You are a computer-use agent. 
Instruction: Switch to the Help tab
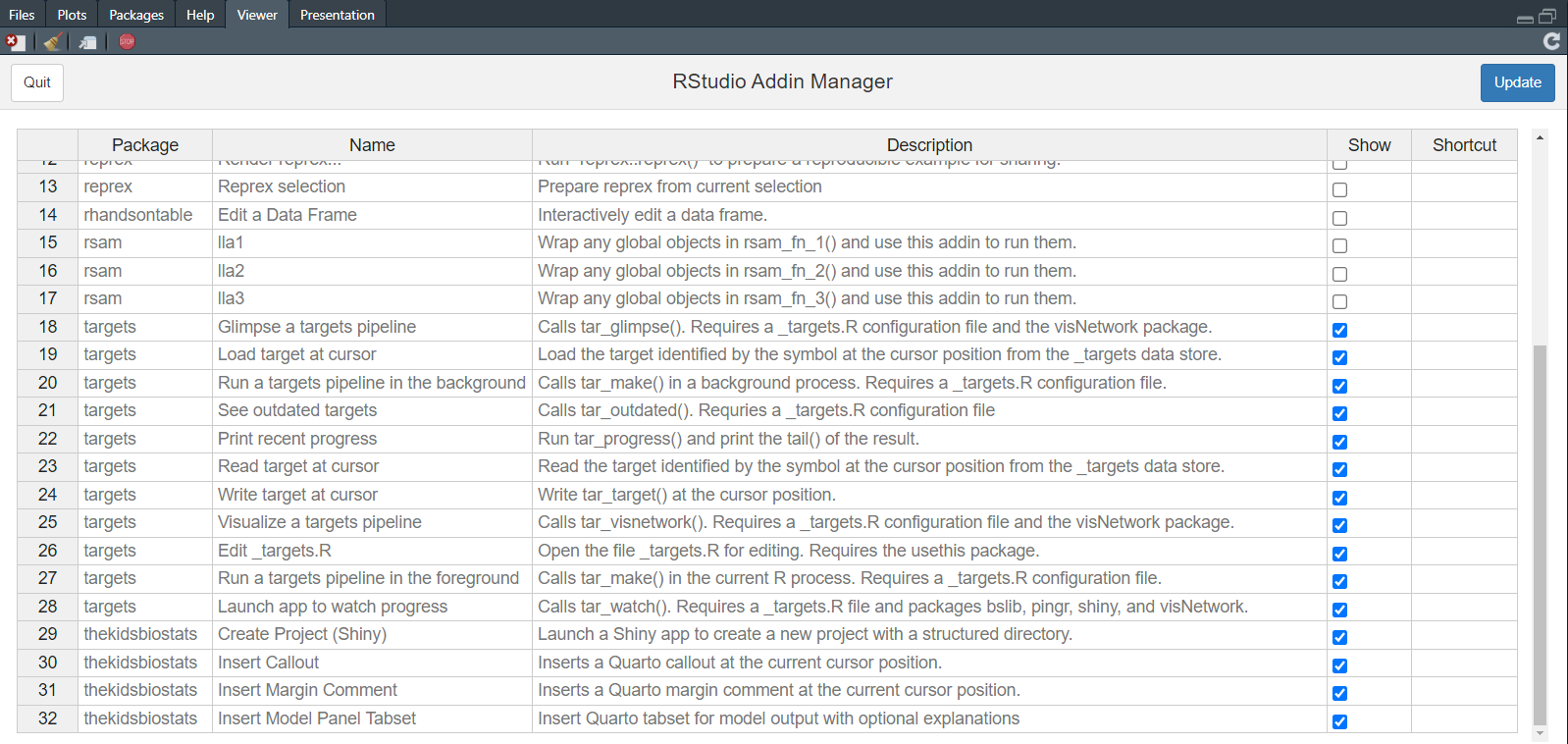(200, 15)
